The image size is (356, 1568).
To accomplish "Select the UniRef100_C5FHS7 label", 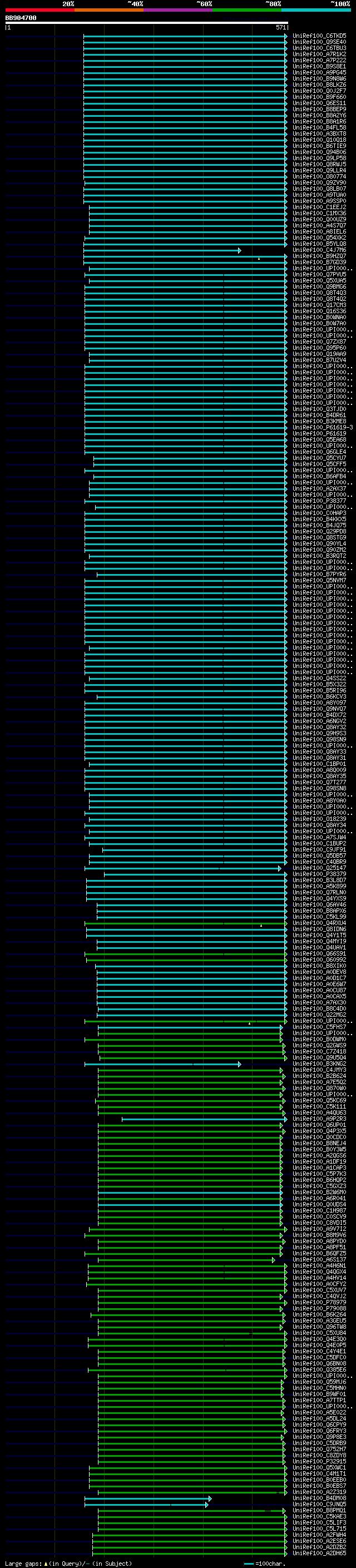I will 319,1027.
